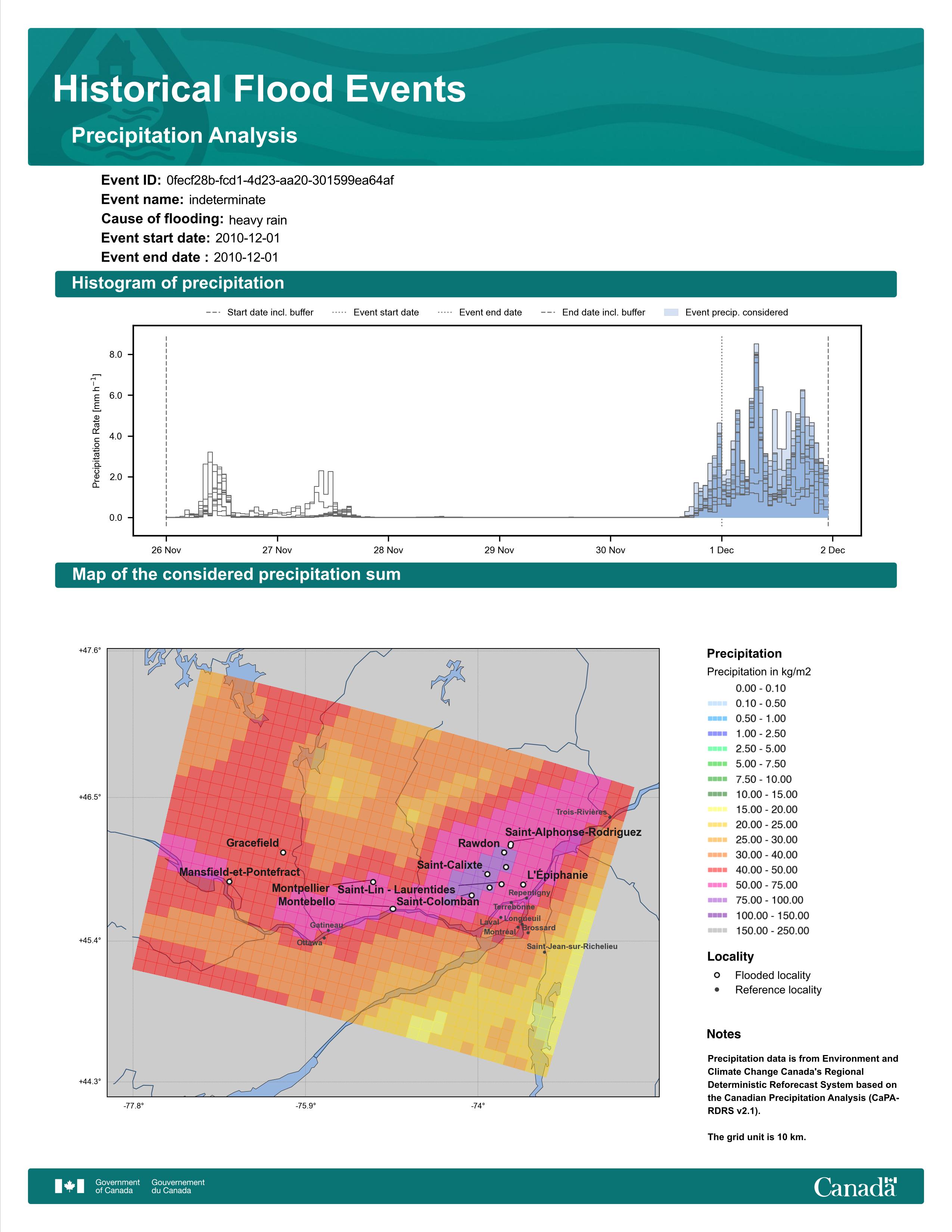Click the 100.00 - 150.00 precipitation swatch

pos(717,915)
